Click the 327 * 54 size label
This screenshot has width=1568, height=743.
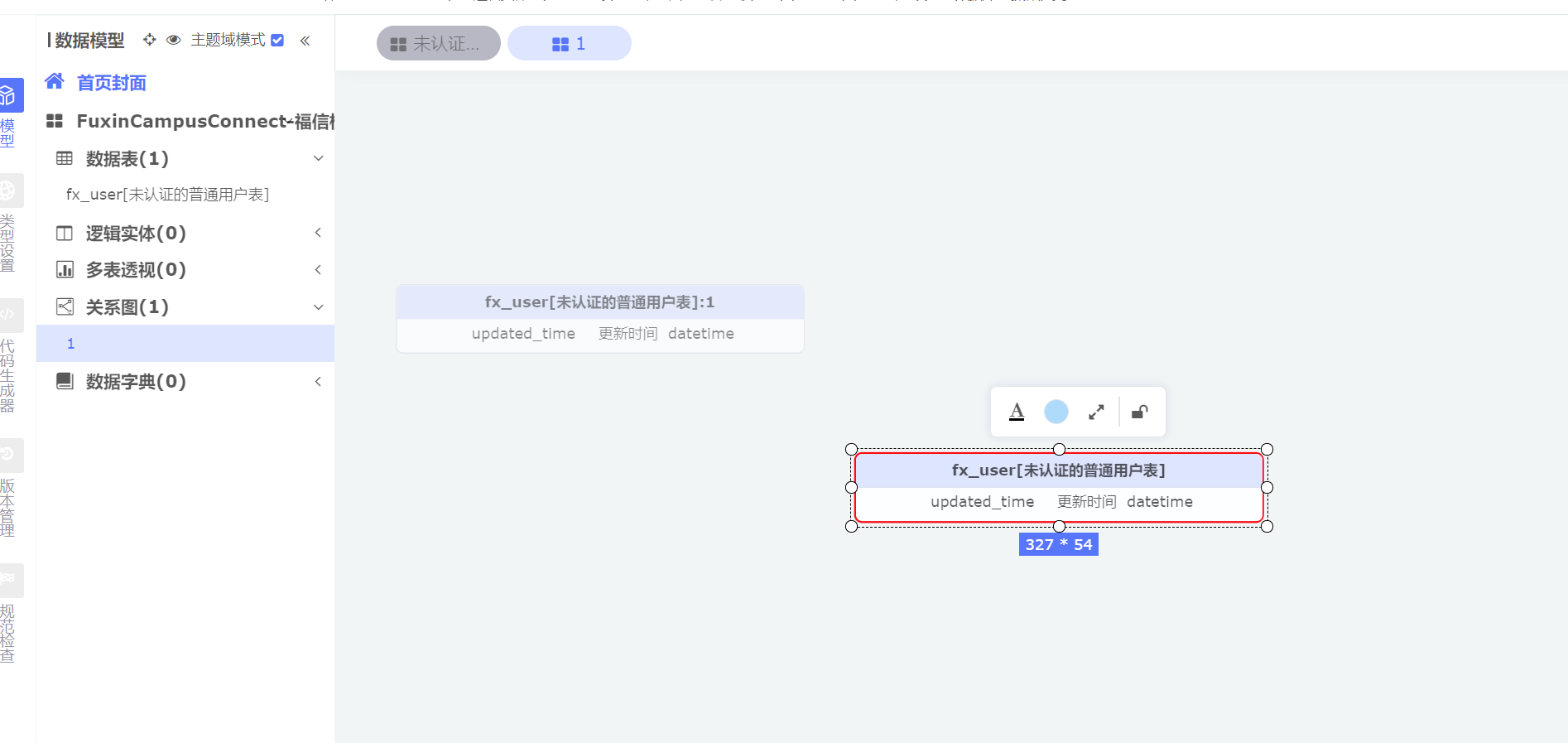point(1059,544)
